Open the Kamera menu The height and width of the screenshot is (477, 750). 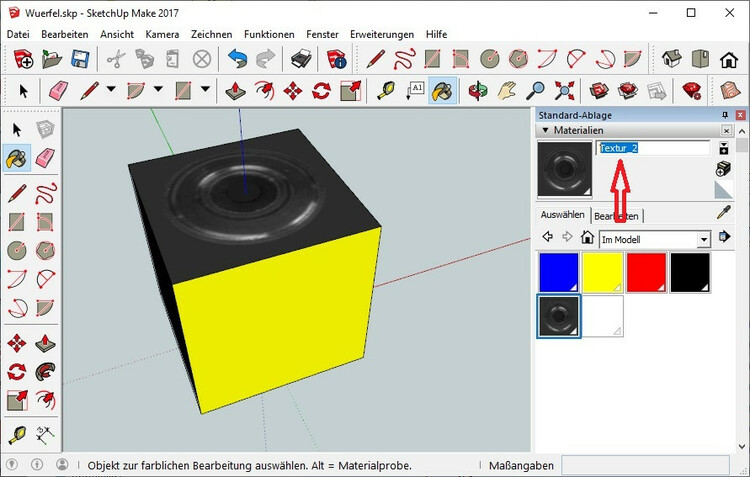click(x=161, y=34)
